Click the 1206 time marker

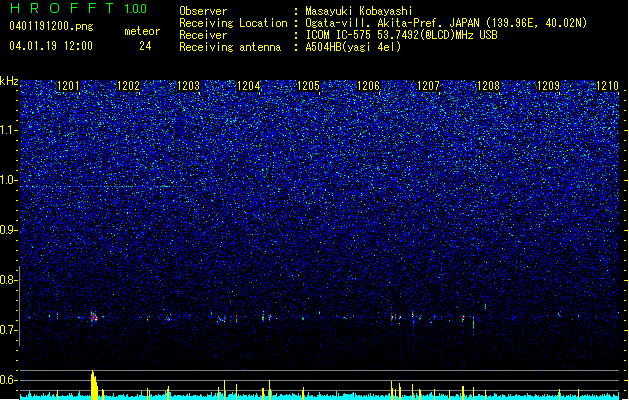click(x=368, y=86)
